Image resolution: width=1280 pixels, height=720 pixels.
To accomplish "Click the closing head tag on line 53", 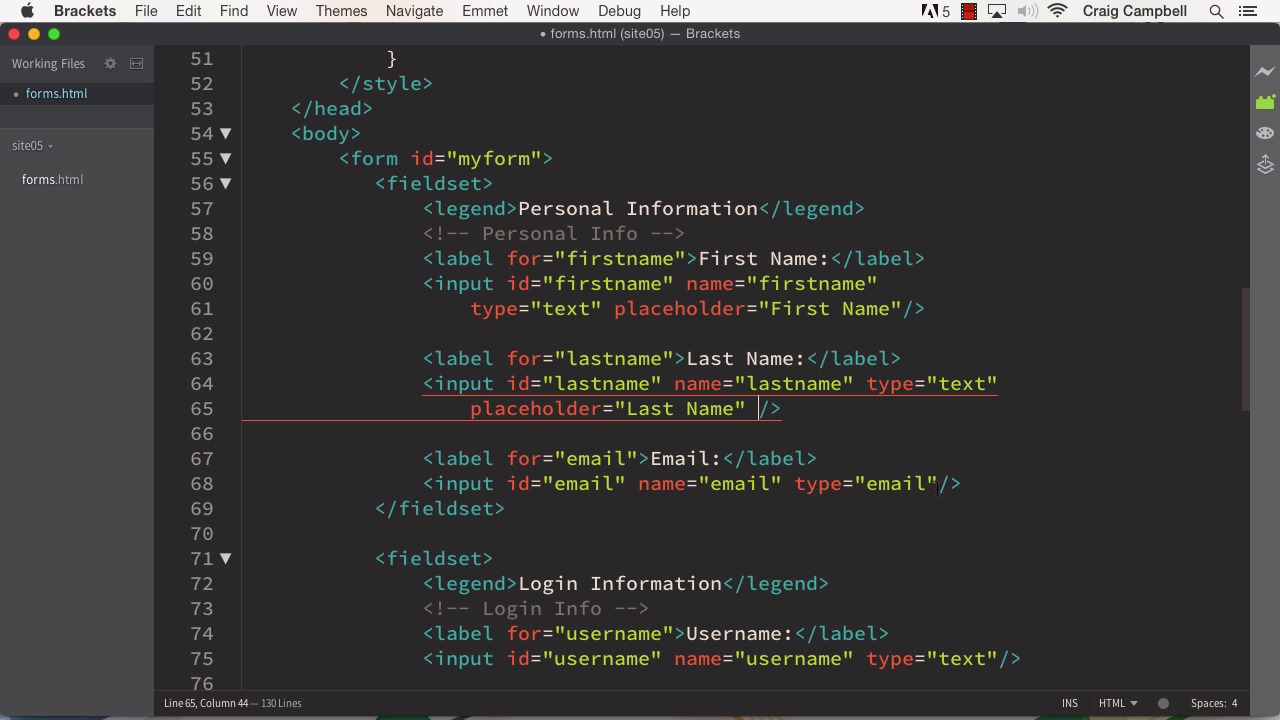I will click(332, 109).
